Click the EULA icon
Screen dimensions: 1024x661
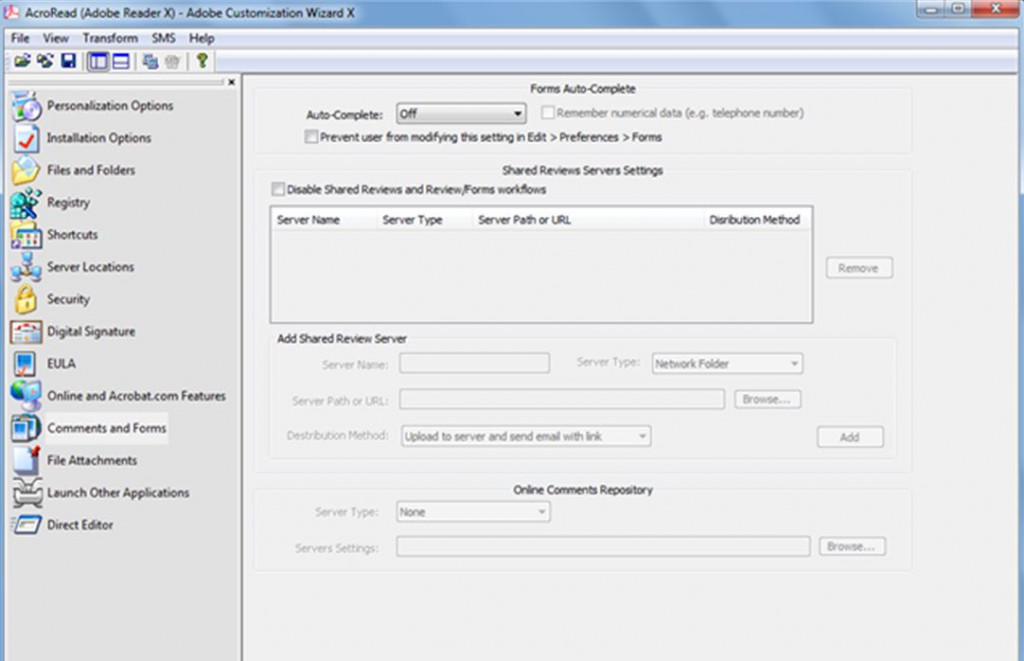[26, 364]
